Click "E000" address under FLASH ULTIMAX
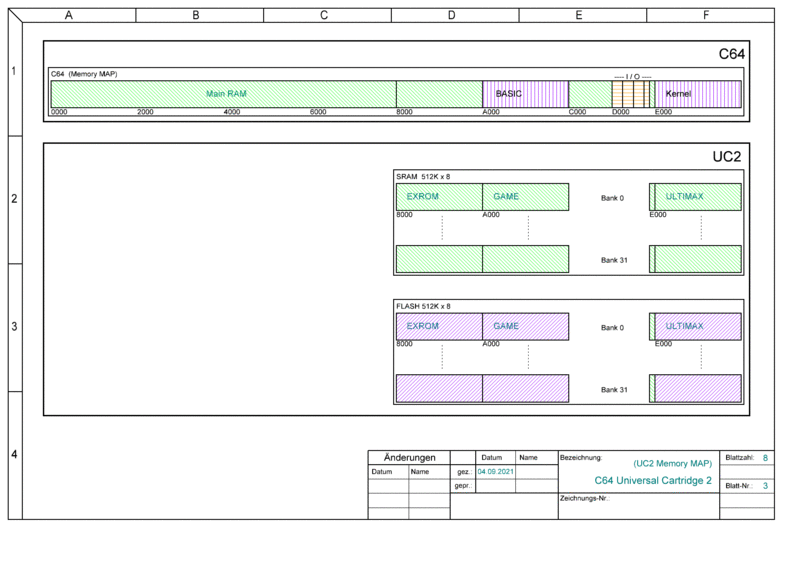The image size is (800, 566). [x=663, y=344]
